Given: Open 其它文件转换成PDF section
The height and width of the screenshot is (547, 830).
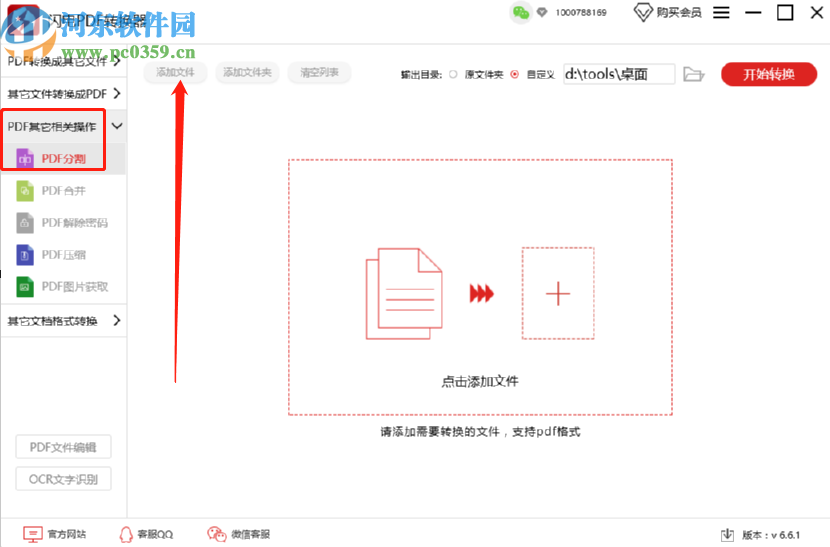Looking at the screenshot, I should tap(64, 94).
